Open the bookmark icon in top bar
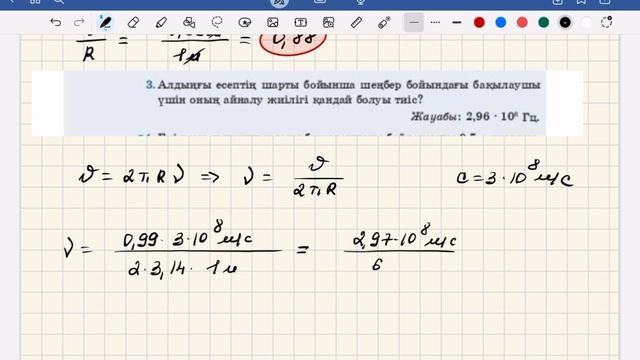The image size is (640, 360). (581, 2)
